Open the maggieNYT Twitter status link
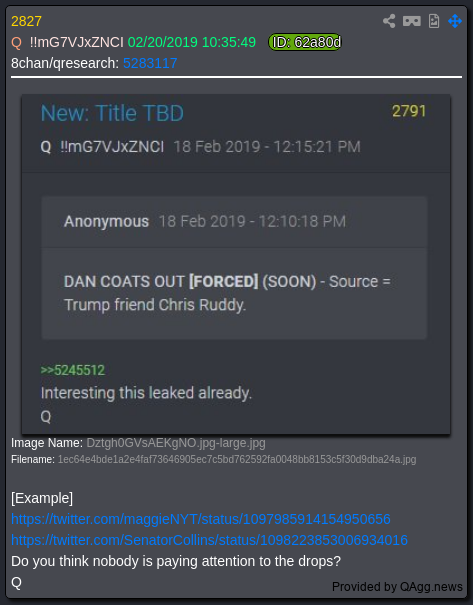The image size is (473, 605). pos(201,519)
